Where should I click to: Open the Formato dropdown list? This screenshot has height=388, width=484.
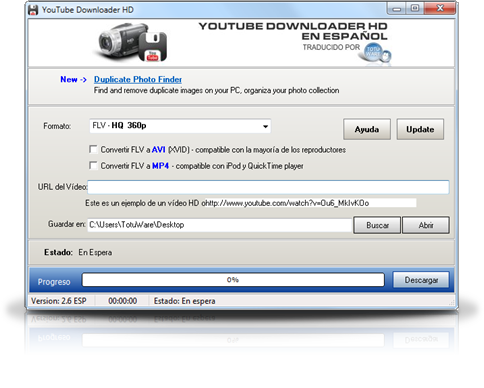click(x=180, y=126)
